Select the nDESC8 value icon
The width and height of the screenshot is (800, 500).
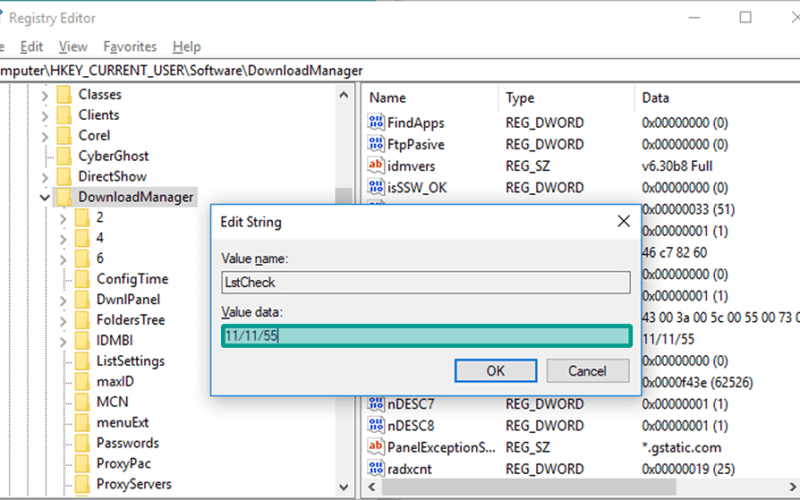coord(376,425)
